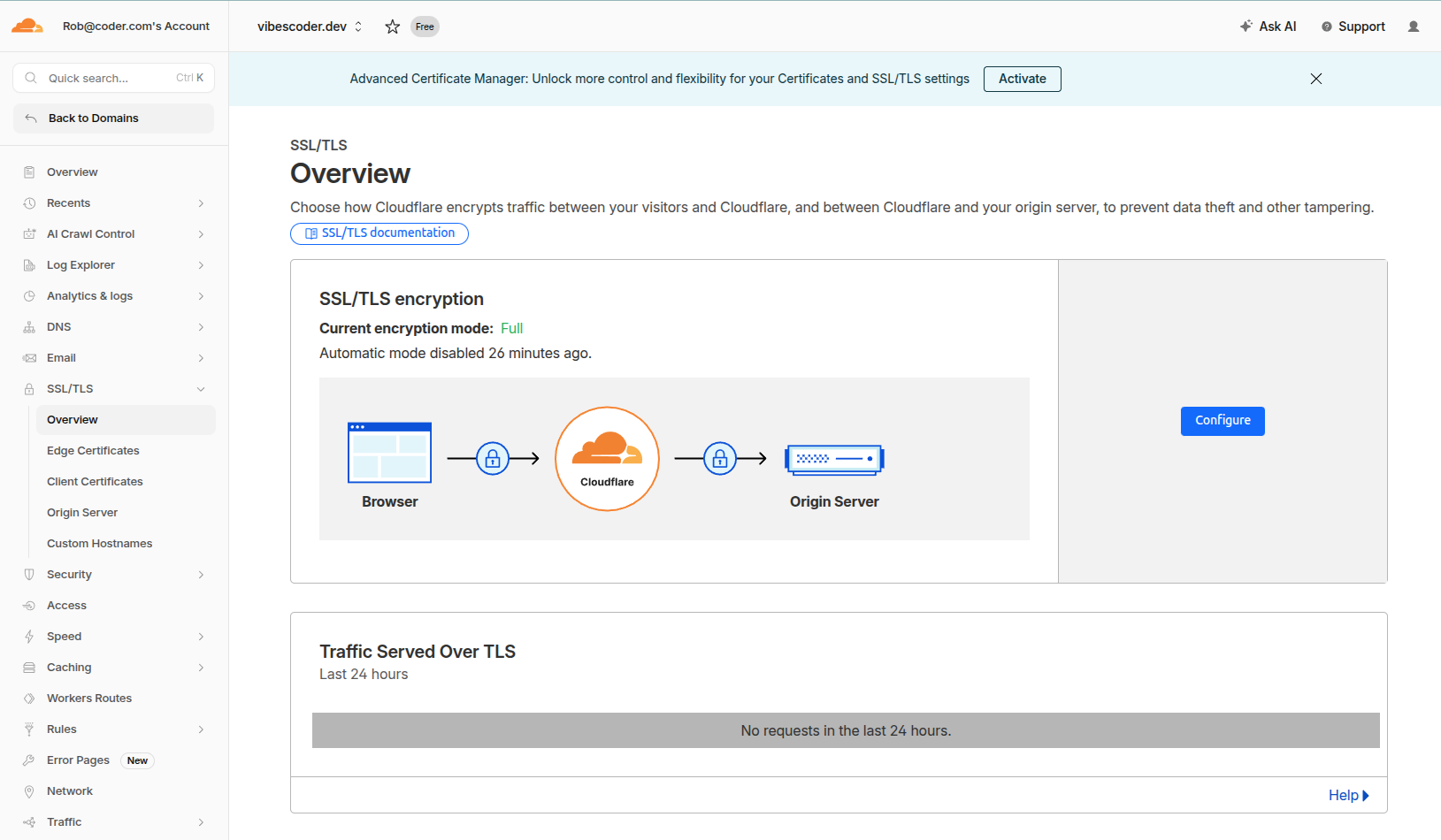Screen dimensions: 1441x840
Task: Click the "Full" encryption mode text
Action: point(511,329)
